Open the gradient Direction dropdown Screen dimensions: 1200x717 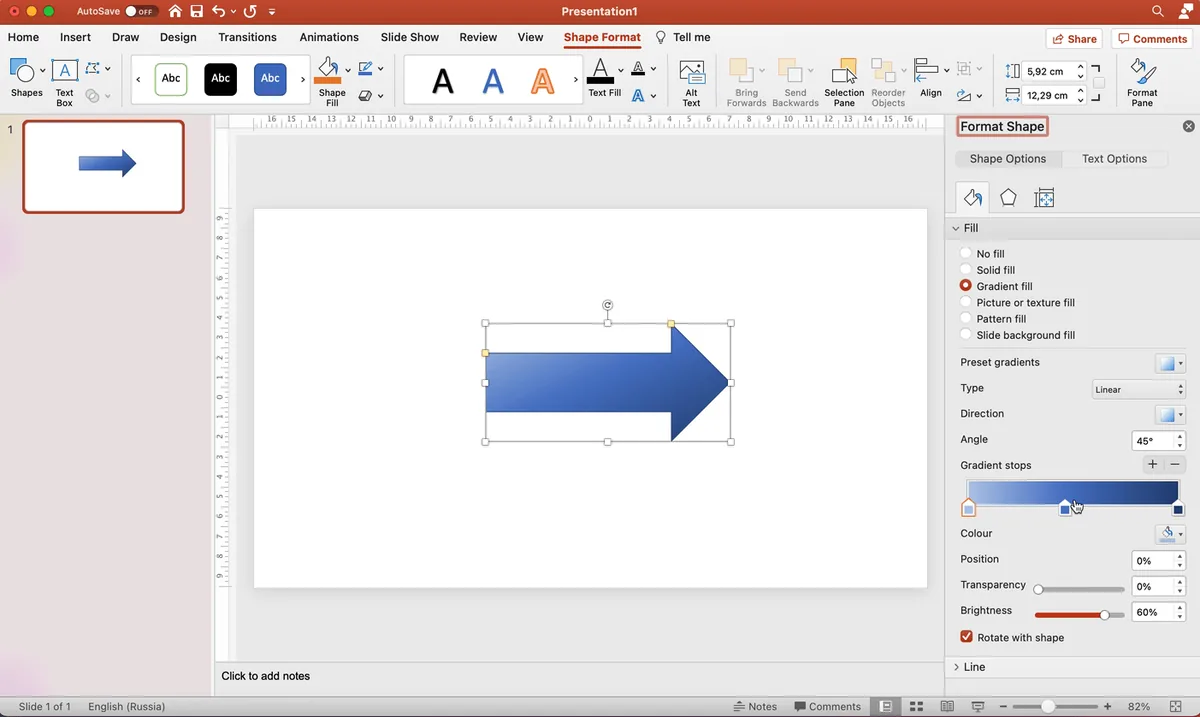click(x=1170, y=414)
